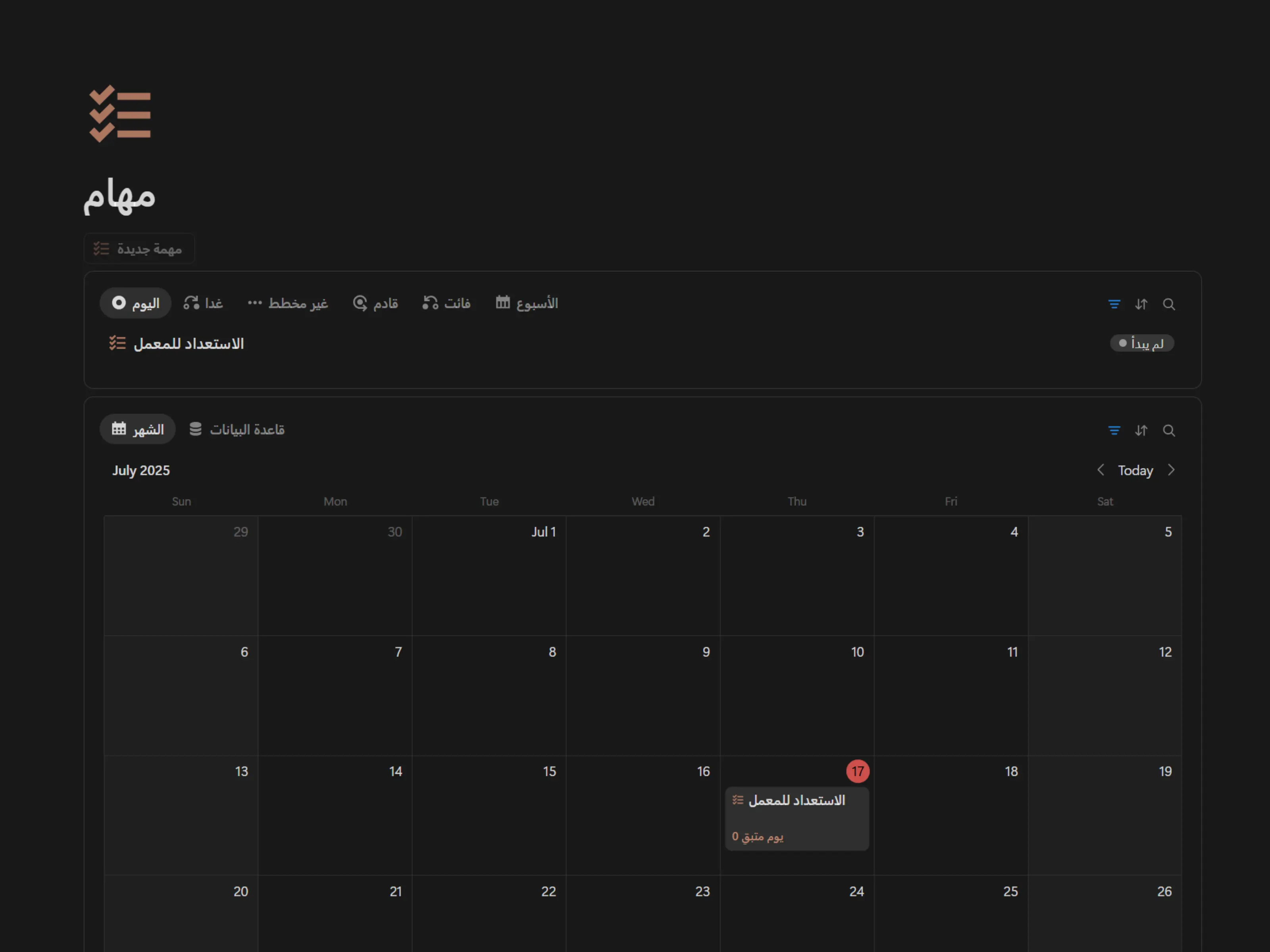Open filter icon in top tasks view

[x=1114, y=304]
